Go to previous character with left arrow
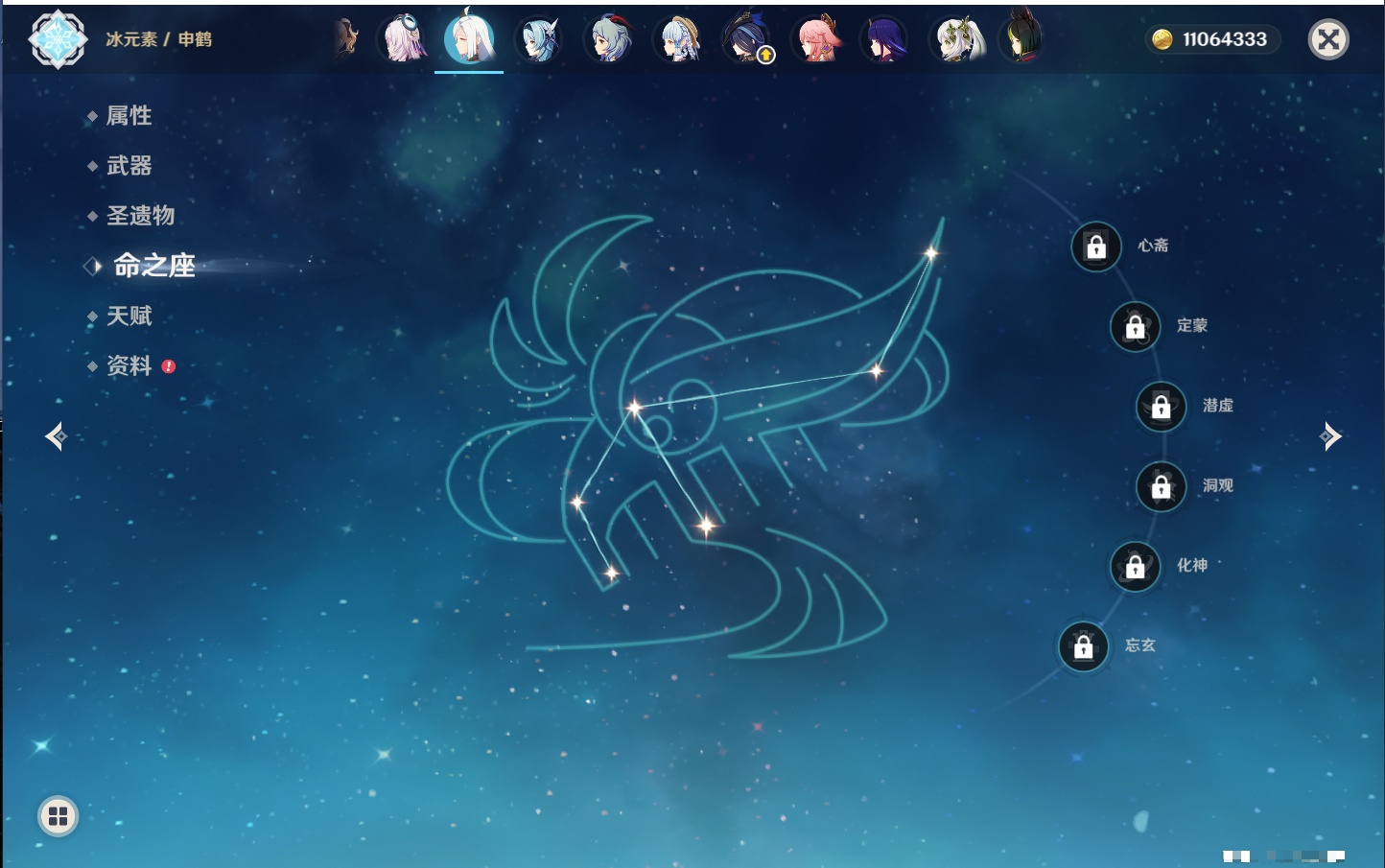Screen dimensions: 1385x868 point(56,436)
